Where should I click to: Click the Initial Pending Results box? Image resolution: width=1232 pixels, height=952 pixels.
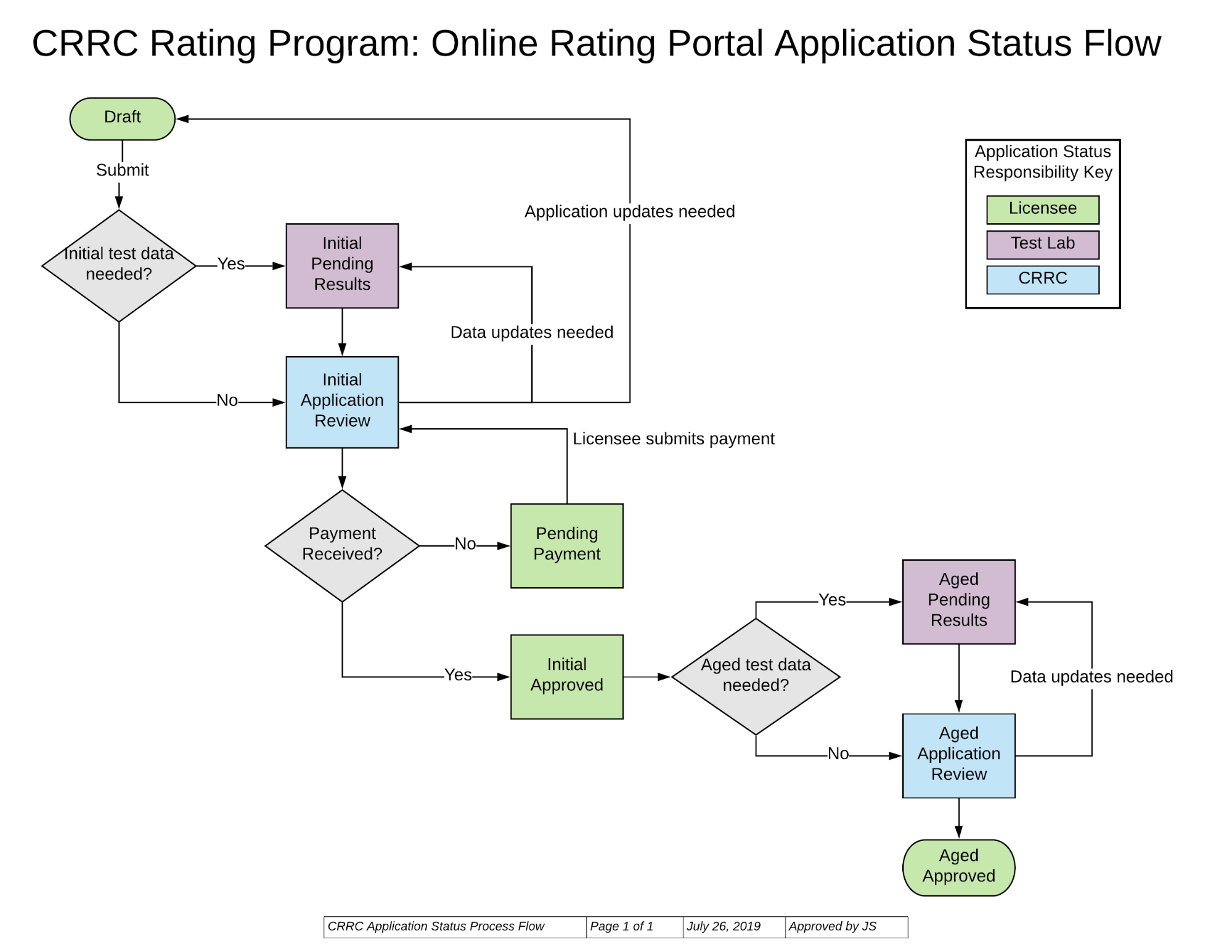(x=342, y=264)
